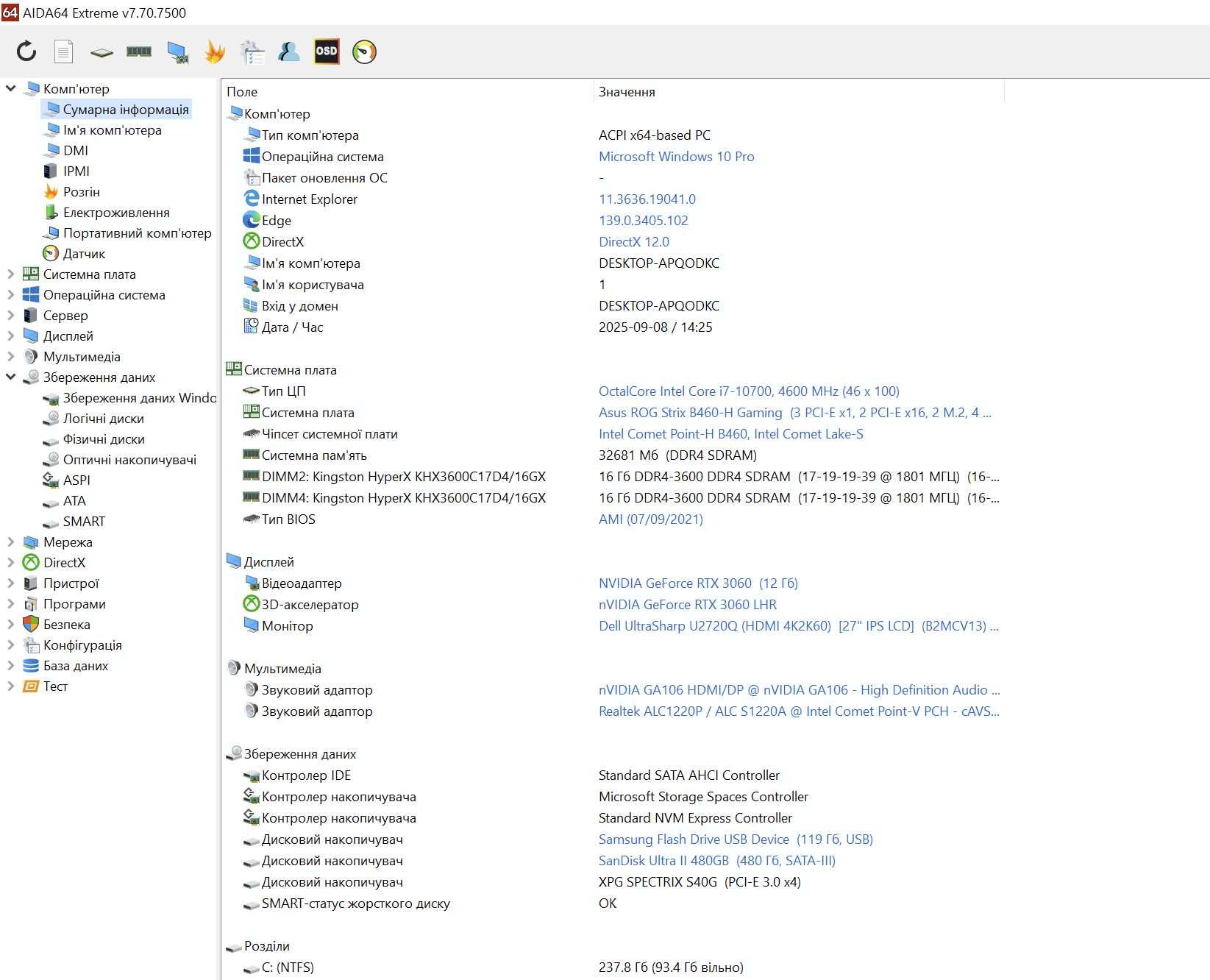Screen dimensions: 1210x980
Task: Click the memory module toolbar icon
Action: pyautogui.click(x=139, y=52)
